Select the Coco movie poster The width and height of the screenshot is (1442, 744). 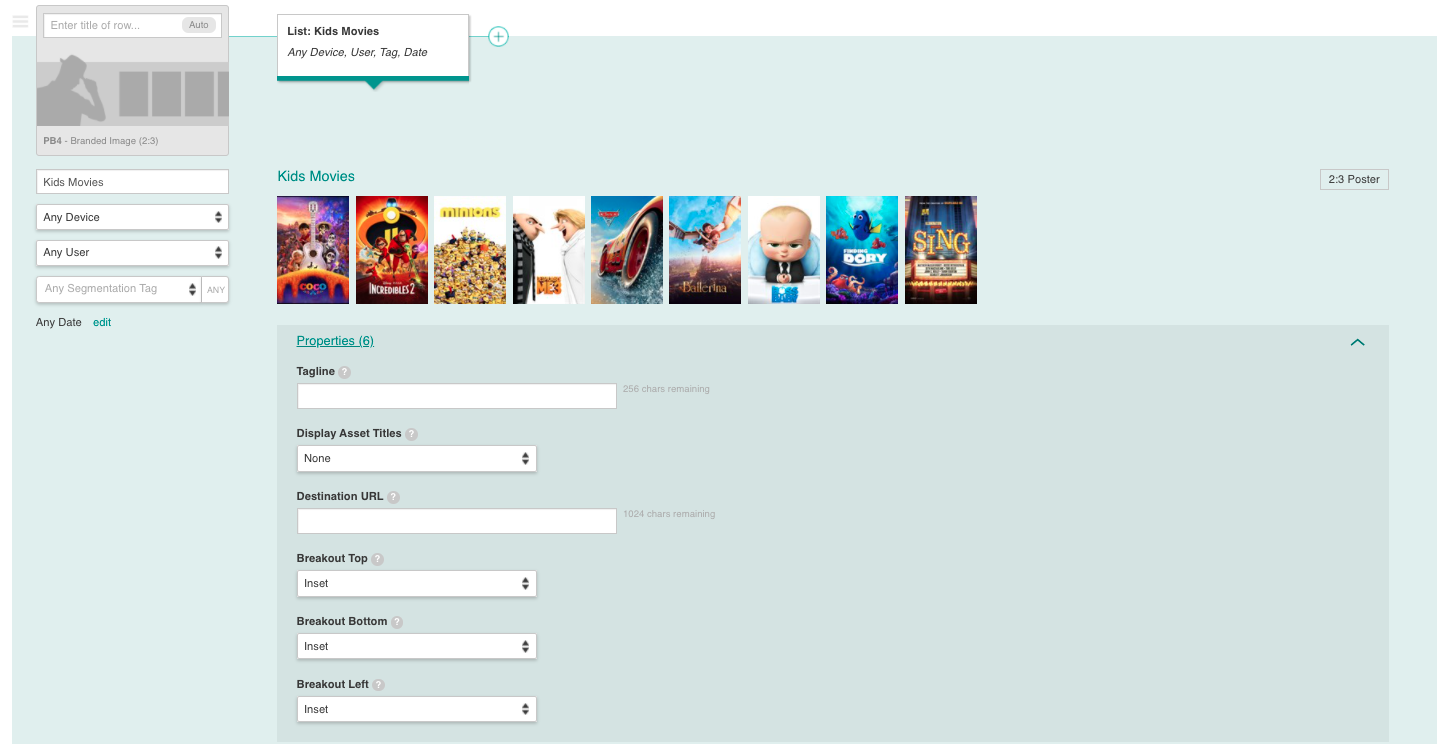pos(313,250)
